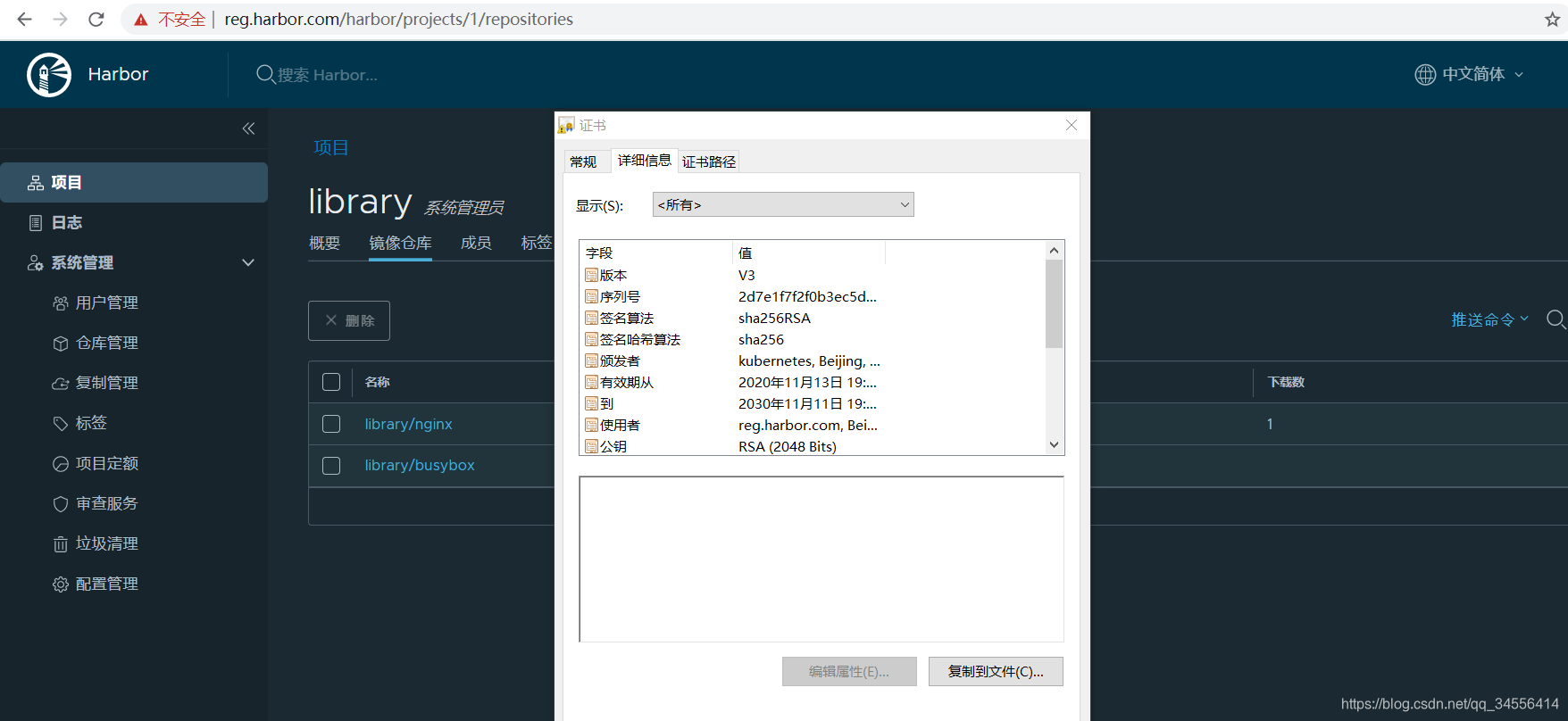Open the library/nginx repository link

(x=408, y=424)
